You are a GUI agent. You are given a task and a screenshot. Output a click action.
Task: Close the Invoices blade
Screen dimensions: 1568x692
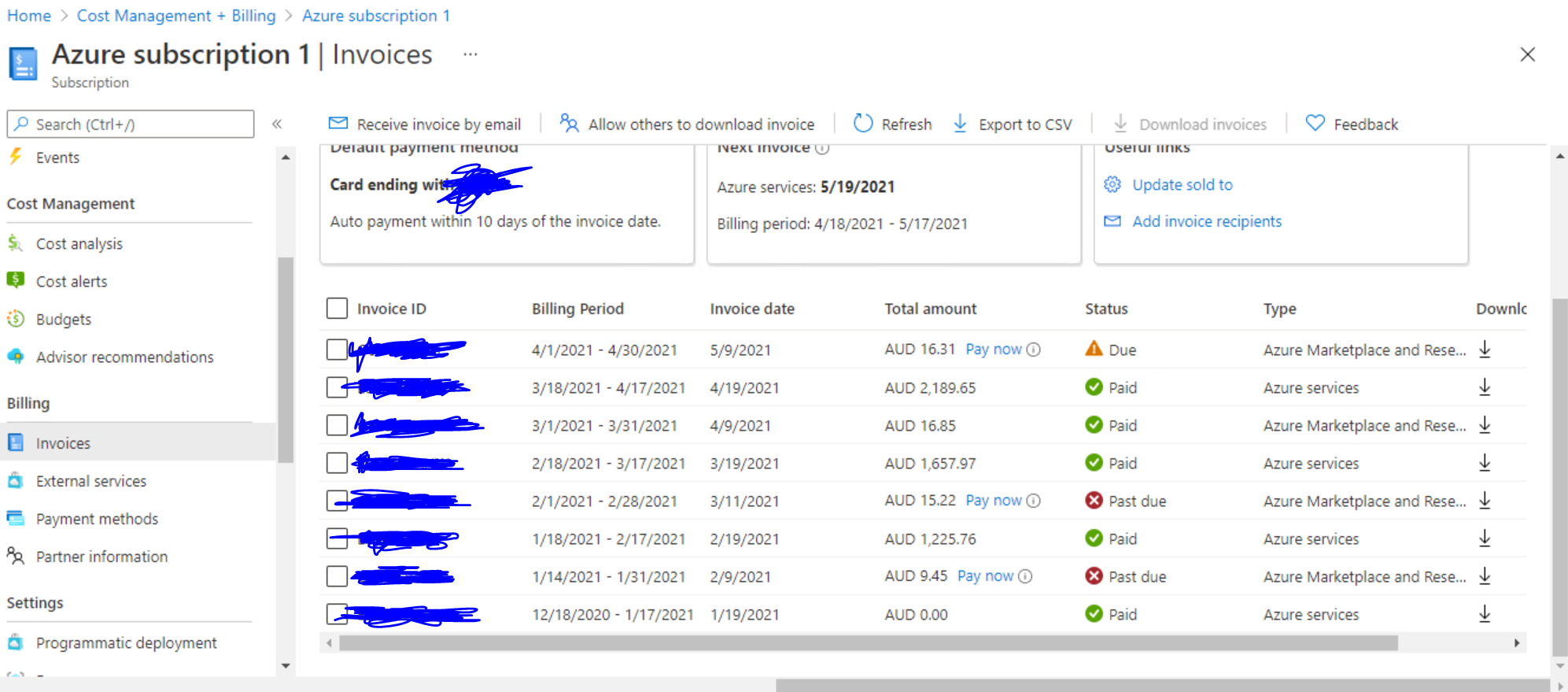click(1528, 54)
